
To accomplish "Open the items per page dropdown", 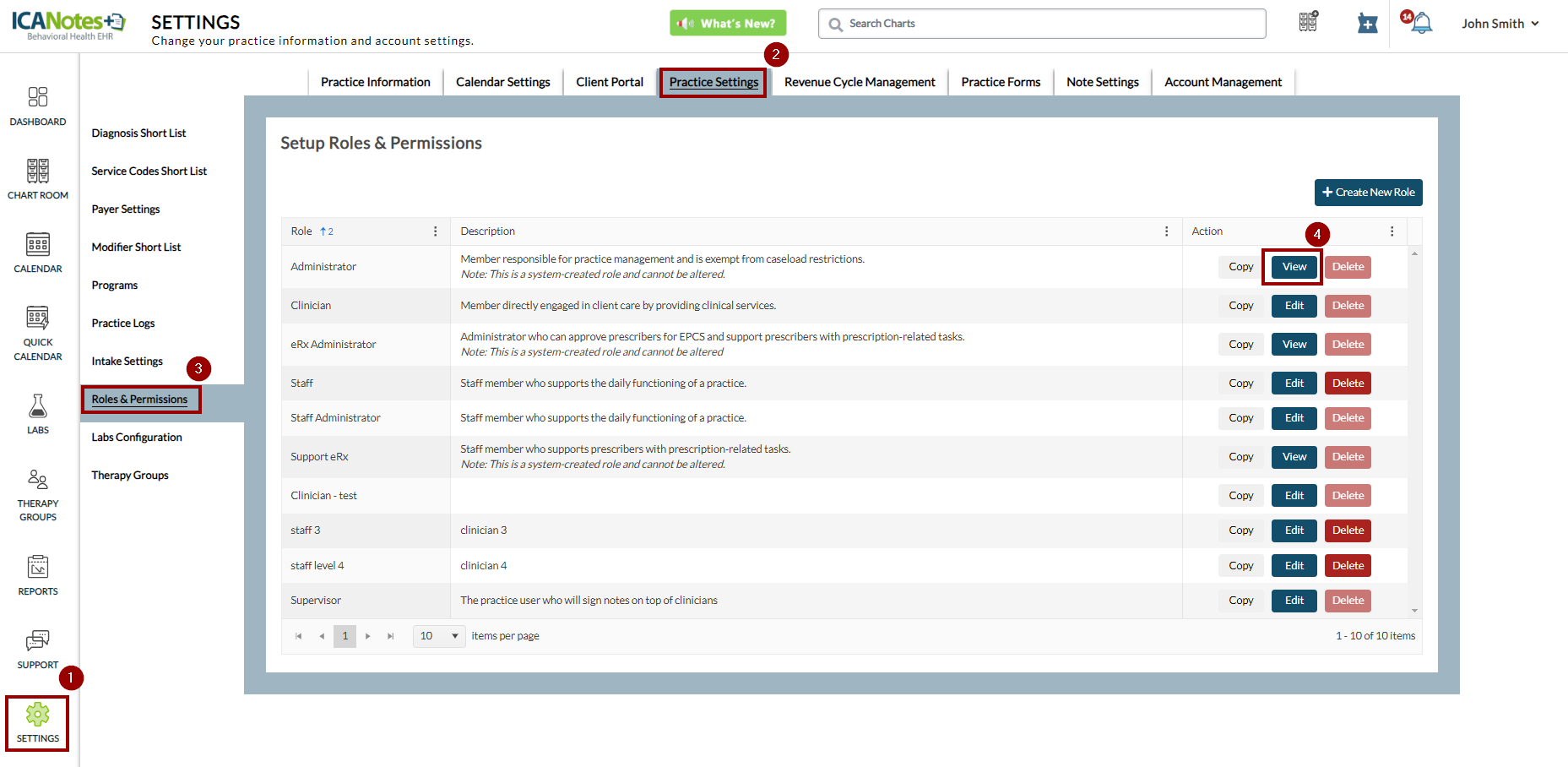I will pos(439,636).
